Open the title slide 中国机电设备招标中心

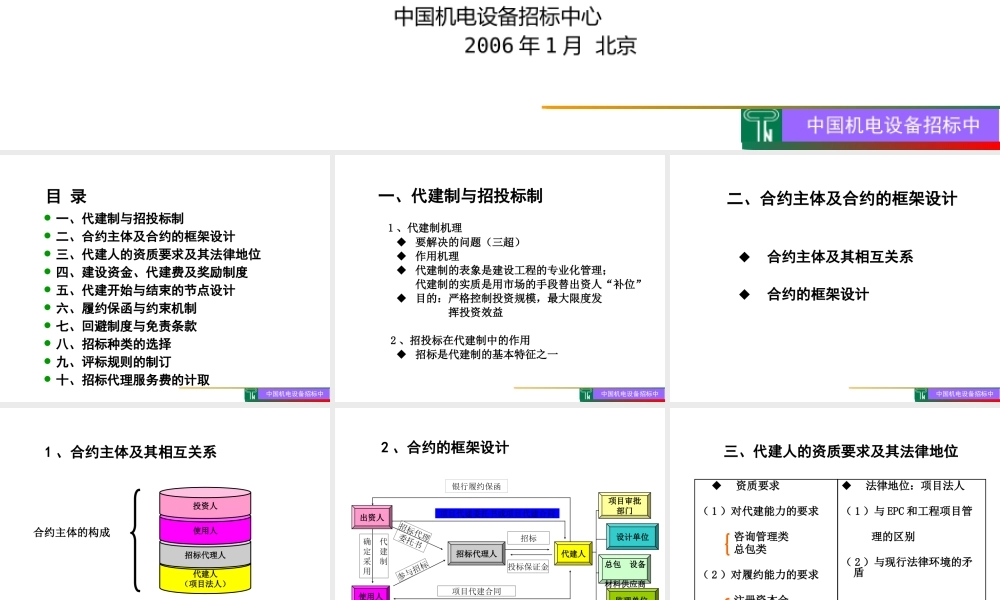click(500, 75)
